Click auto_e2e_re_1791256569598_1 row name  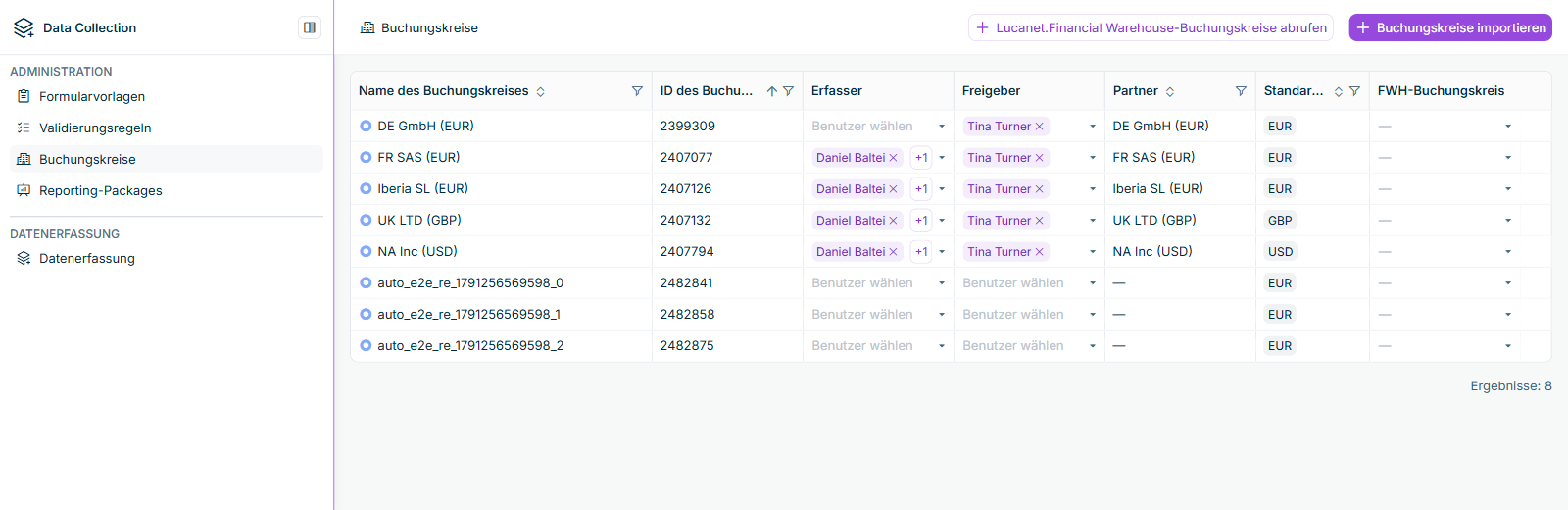pos(469,315)
